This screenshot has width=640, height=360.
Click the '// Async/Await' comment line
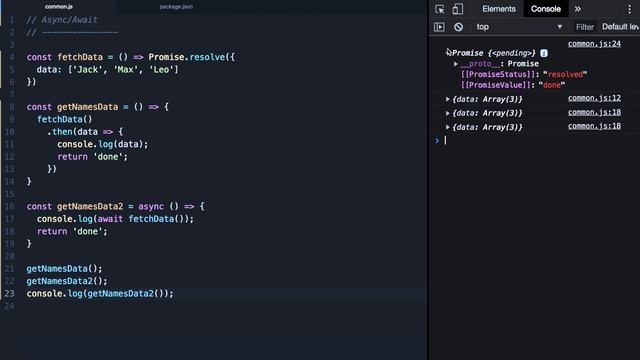point(62,20)
